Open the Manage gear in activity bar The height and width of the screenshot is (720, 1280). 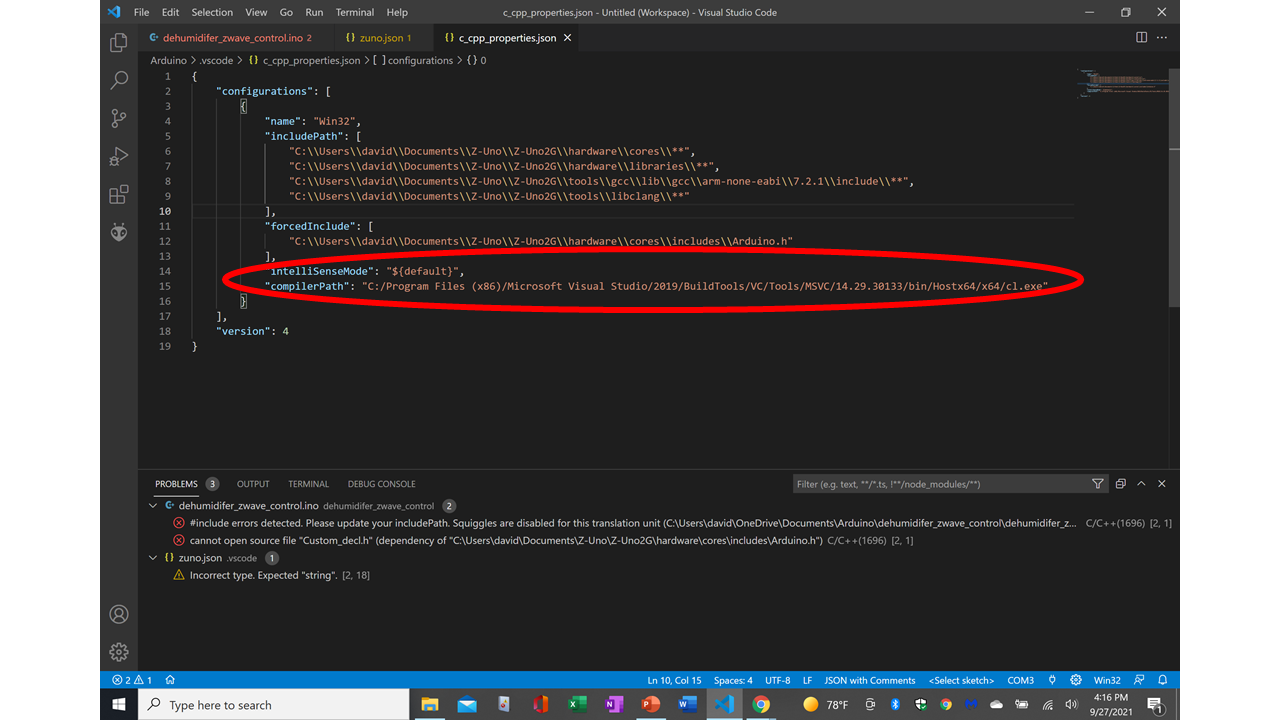point(119,652)
